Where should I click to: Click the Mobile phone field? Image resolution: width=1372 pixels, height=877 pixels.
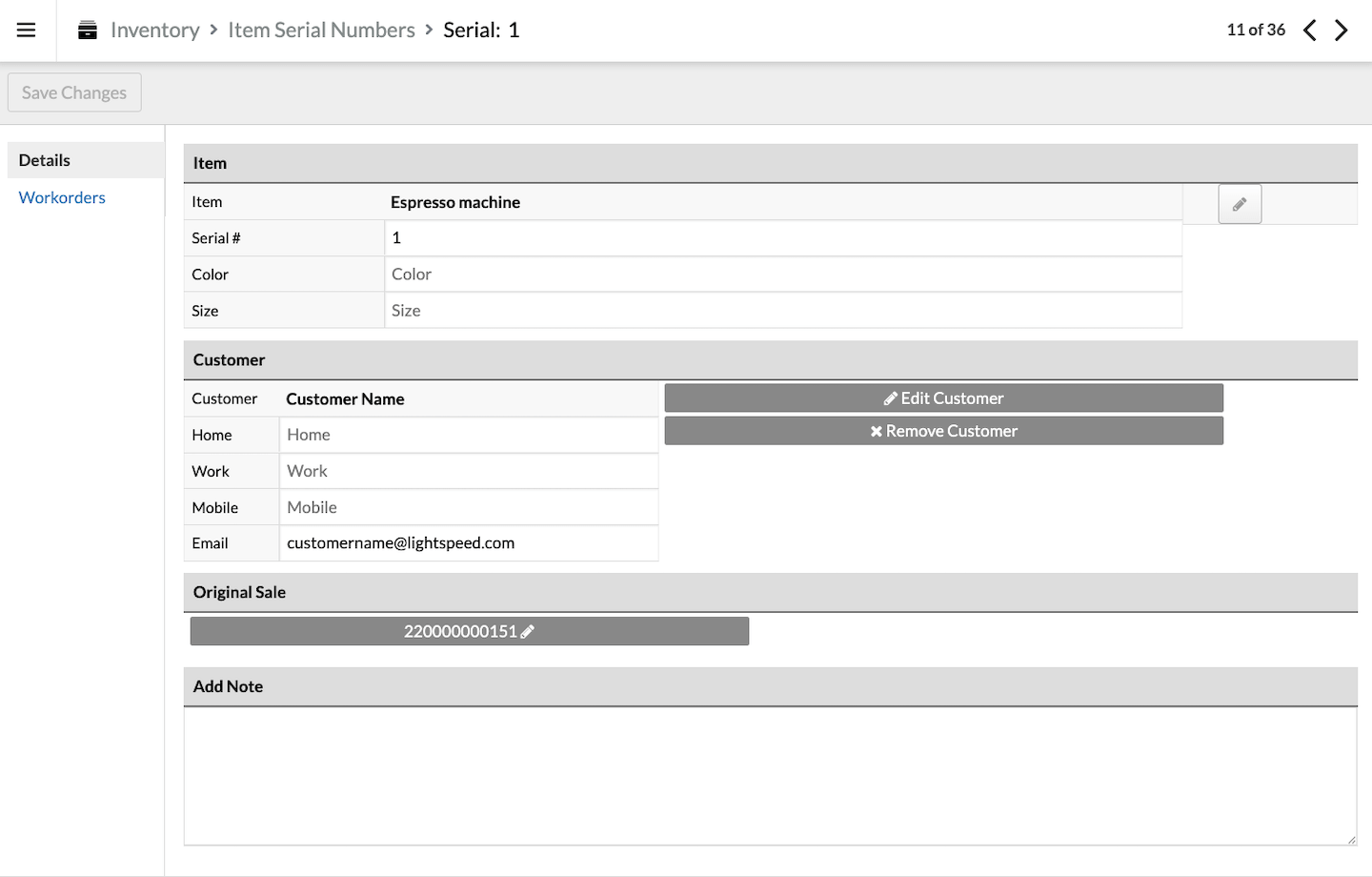(468, 507)
